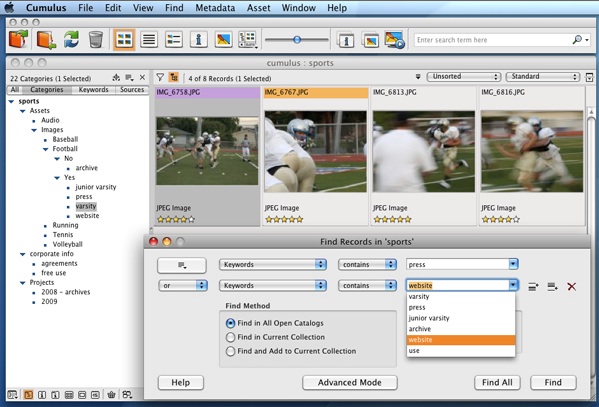The height and width of the screenshot is (407, 599).
Task: Open the press value combo box arrow
Action: [x=513, y=264]
